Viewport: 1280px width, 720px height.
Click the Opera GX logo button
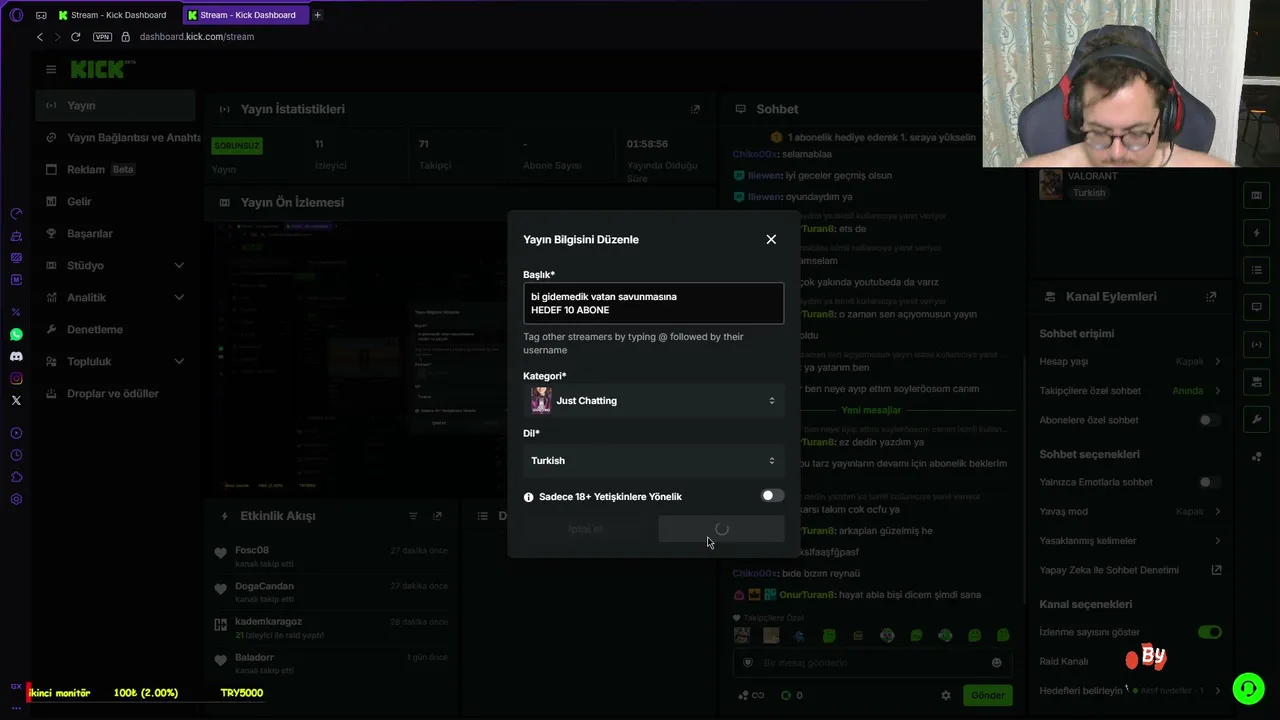pyautogui.click(x=15, y=15)
